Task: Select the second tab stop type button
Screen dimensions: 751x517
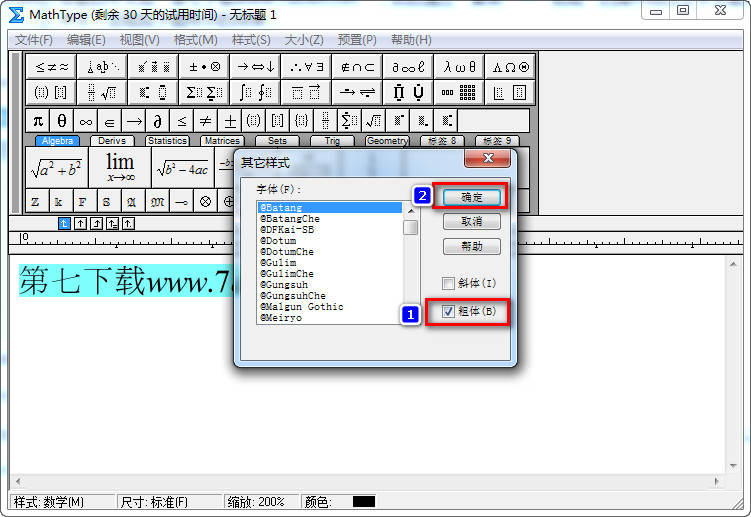Action: tap(80, 223)
